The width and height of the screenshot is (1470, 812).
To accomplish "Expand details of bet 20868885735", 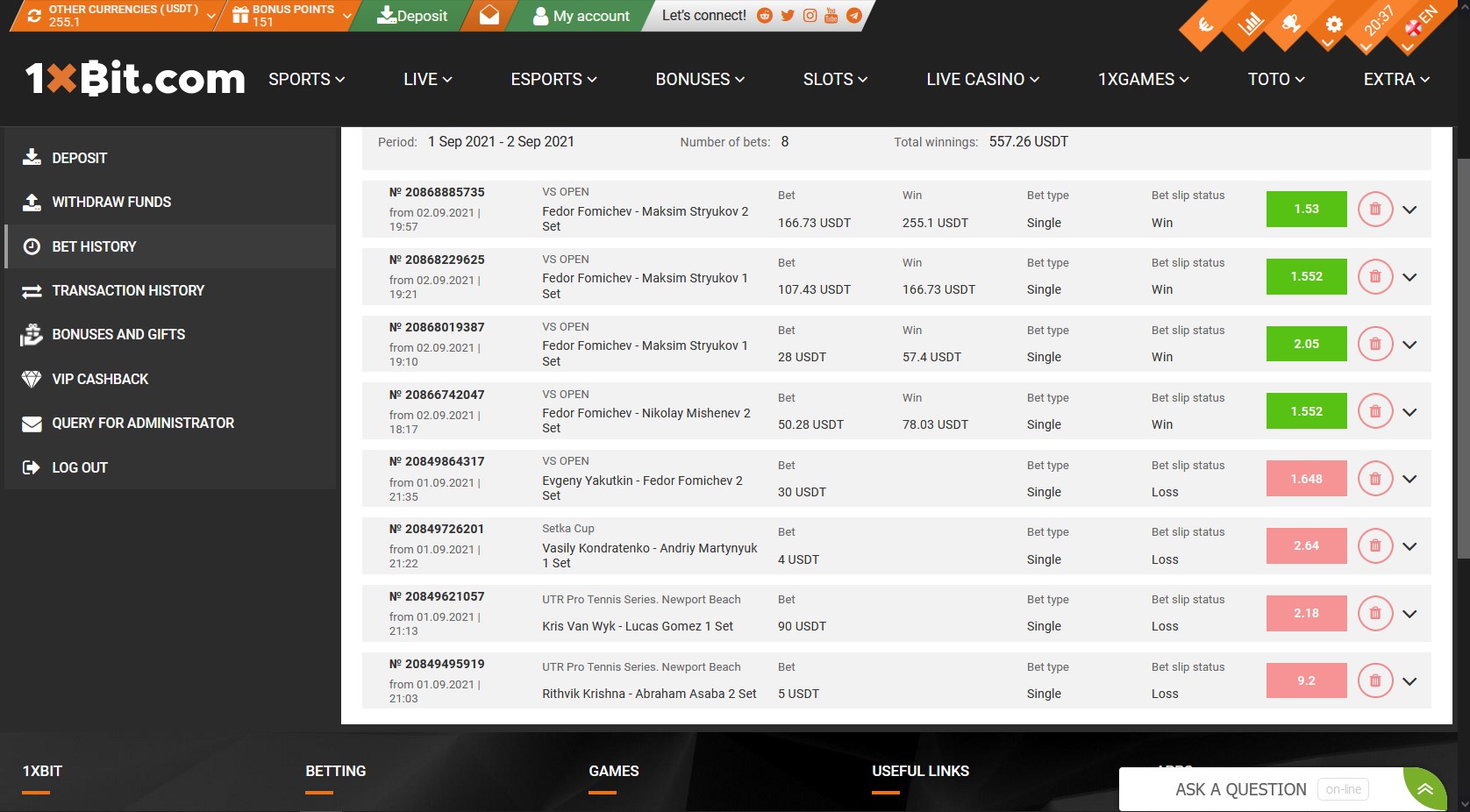I will (x=1409, y=210).
